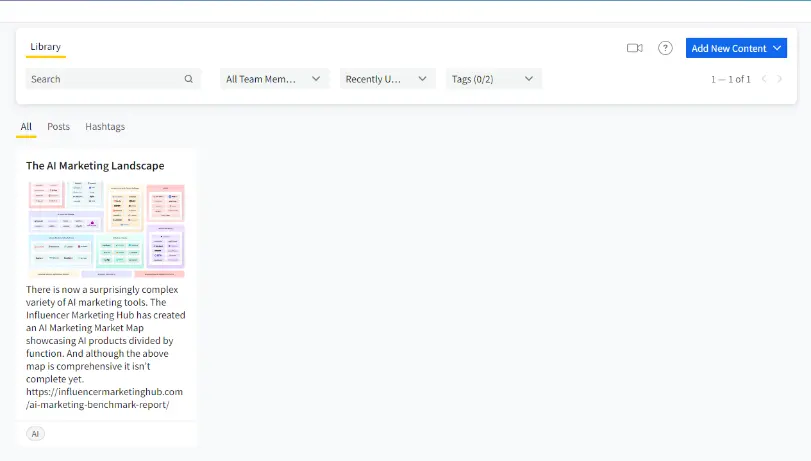Open the Recently Updated sort dropdown
The image size is (811, 461).
(385, 79)
